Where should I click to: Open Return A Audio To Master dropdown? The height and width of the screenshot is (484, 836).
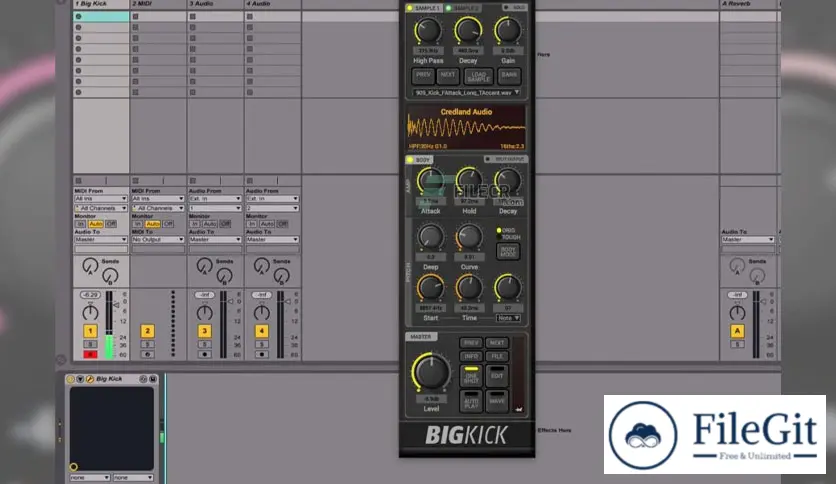coord(747,240)
